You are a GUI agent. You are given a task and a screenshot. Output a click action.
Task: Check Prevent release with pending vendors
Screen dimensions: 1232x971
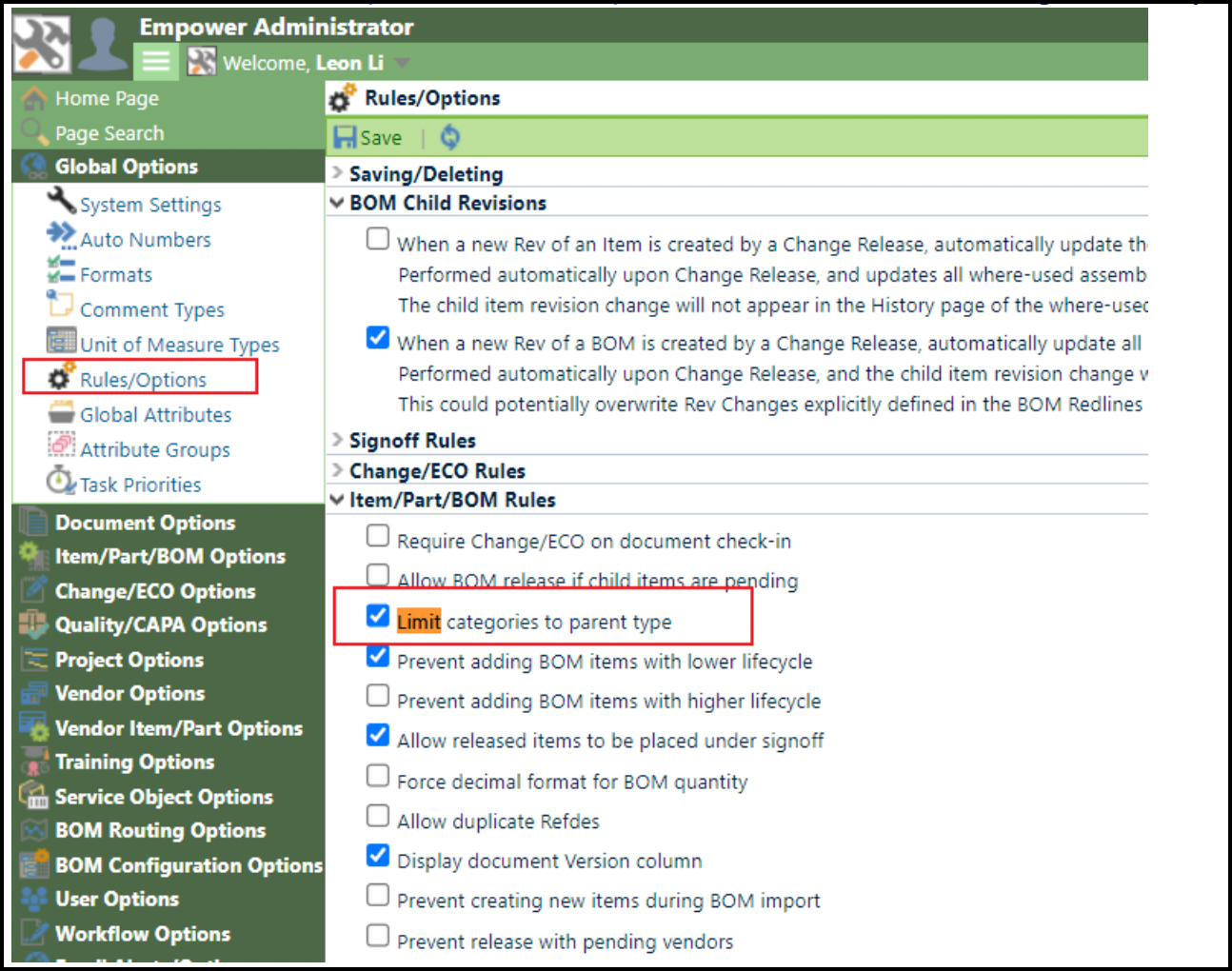coord(378,935)
